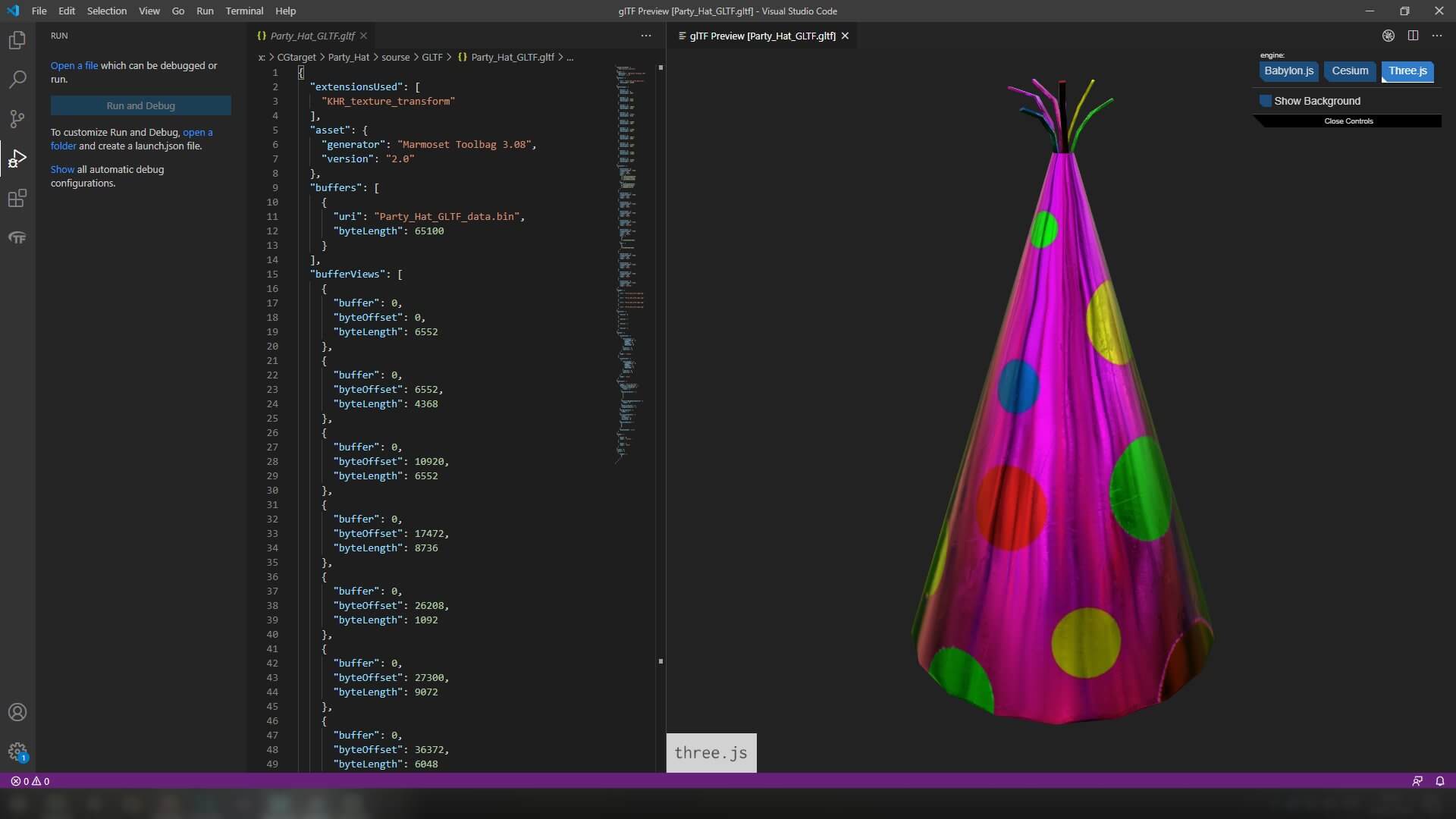Open the glTF Tools sidebar icon

17,238
